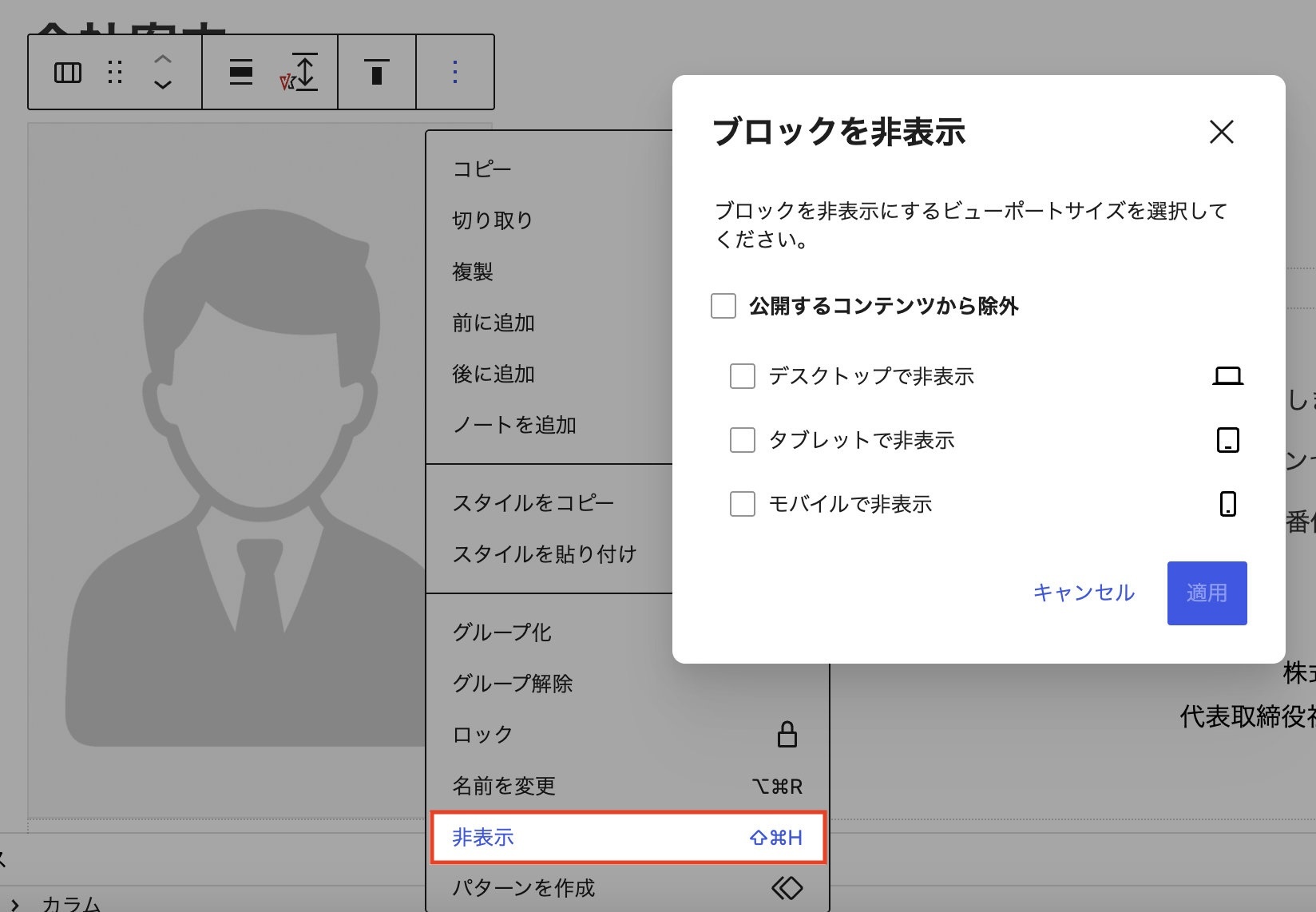Click the Columns block type icon
The width and height of the screenshot is (1316, 912).
tap(68, 73)
